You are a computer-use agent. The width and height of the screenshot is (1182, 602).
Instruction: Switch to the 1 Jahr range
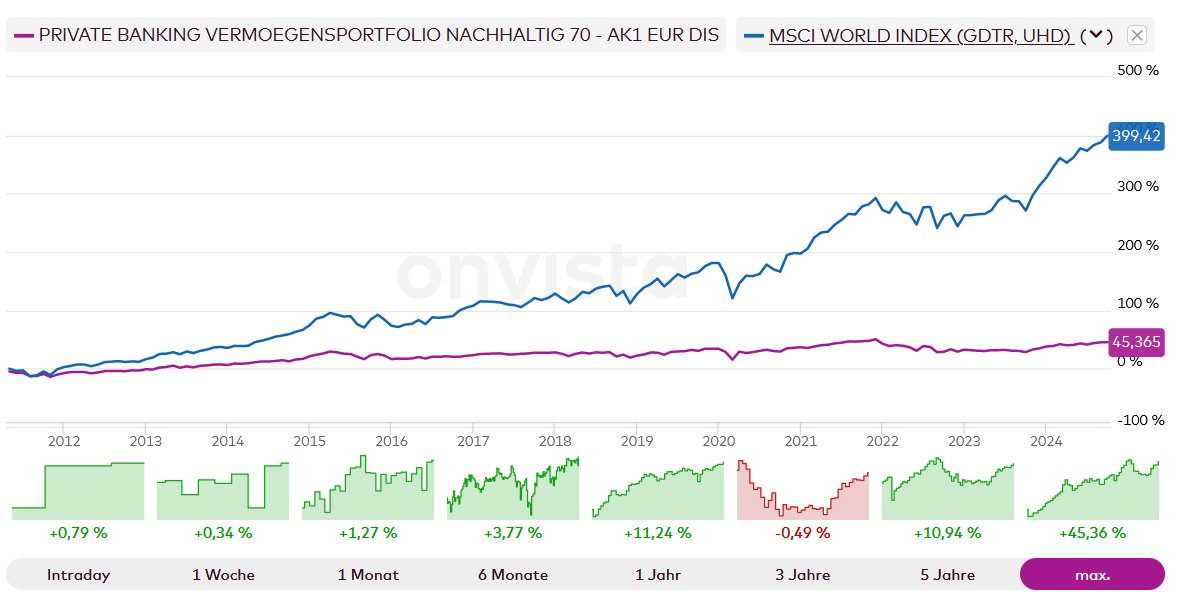coord(658,575)
